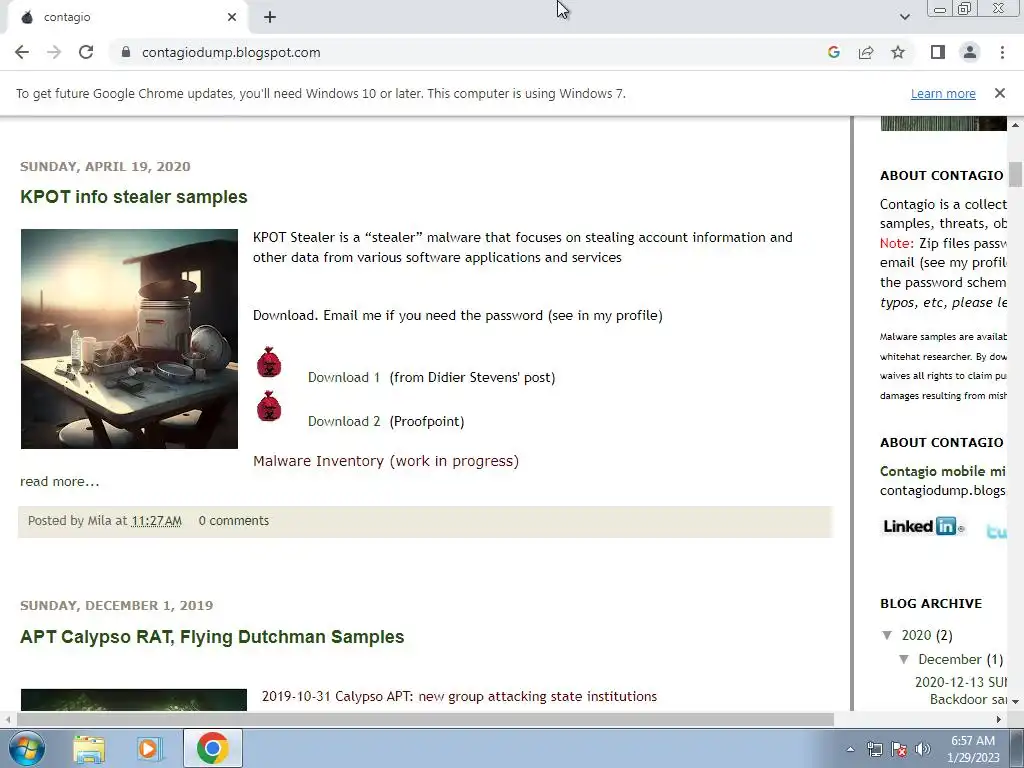Open the network tray icon

coord(874,749)
